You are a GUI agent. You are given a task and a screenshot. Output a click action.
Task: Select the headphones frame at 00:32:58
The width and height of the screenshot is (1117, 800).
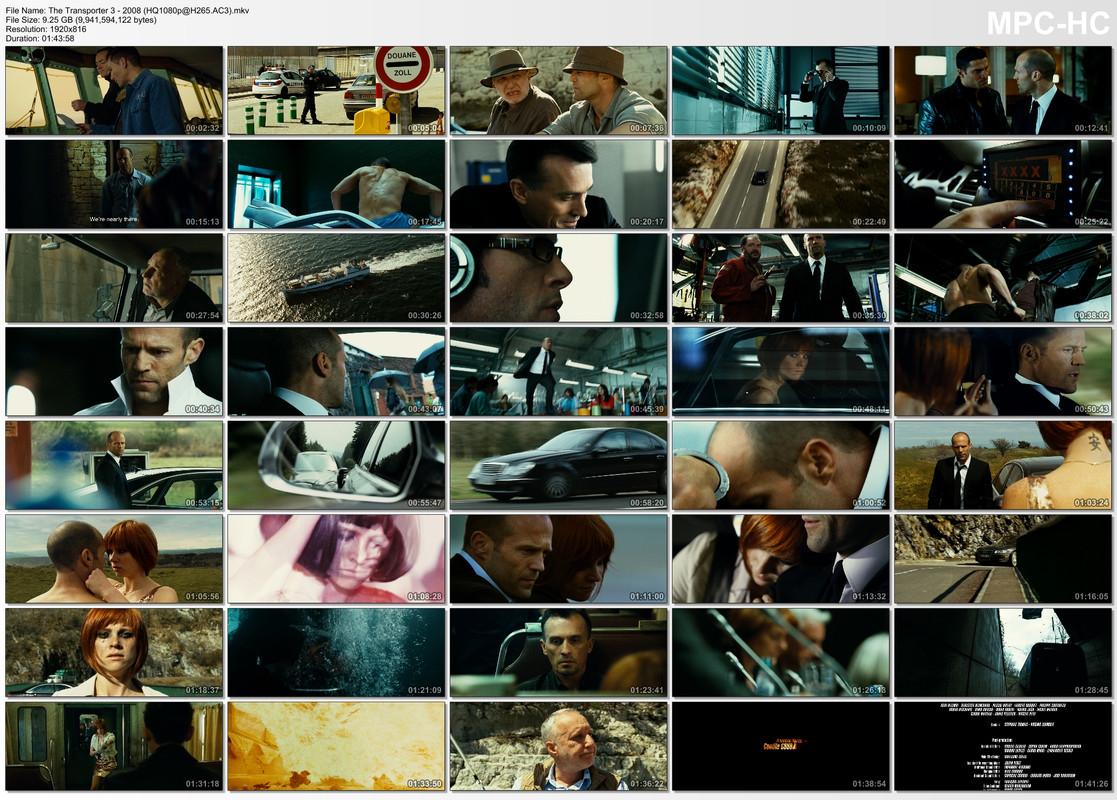[558, 278]
